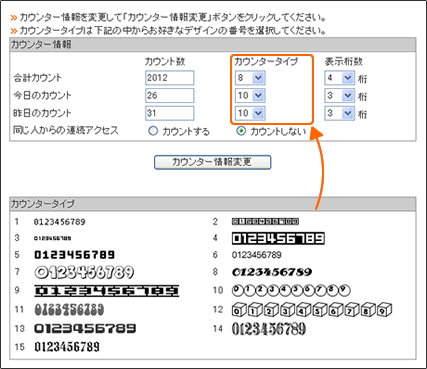The height and width of the screenshot is (369, 427).
Task: Open counter type dropdown for 今日のカウント
Action: [x=250, y=96]
